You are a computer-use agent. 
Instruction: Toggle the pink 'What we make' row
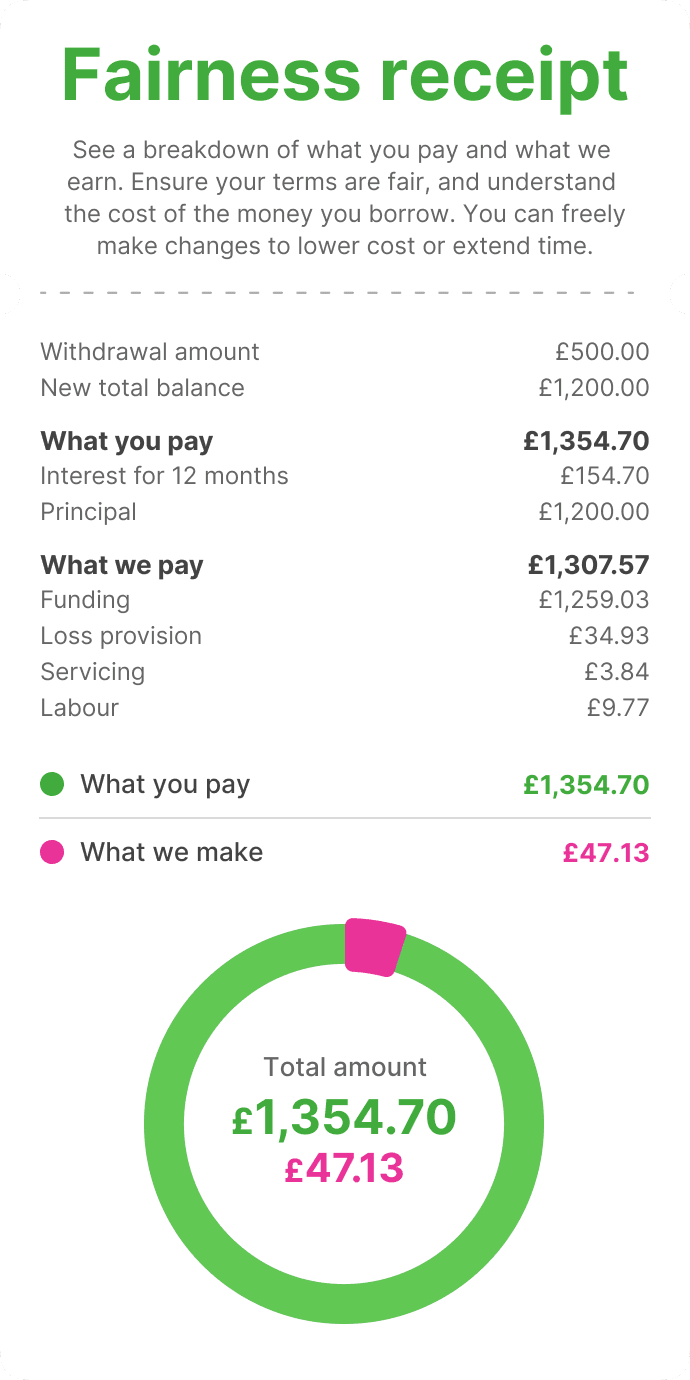[x=345, y=852]
